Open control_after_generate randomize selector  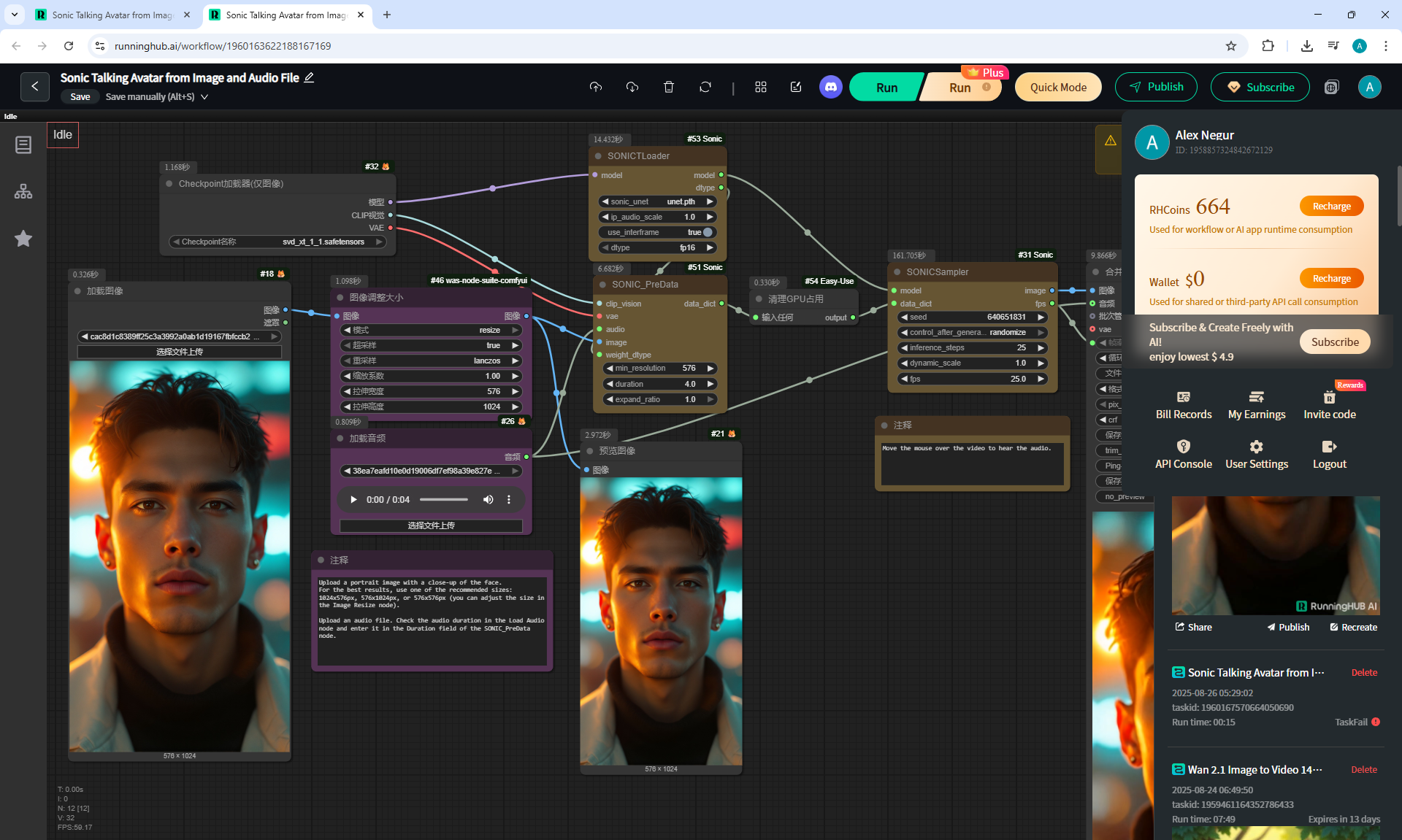(x=973, y=332)
